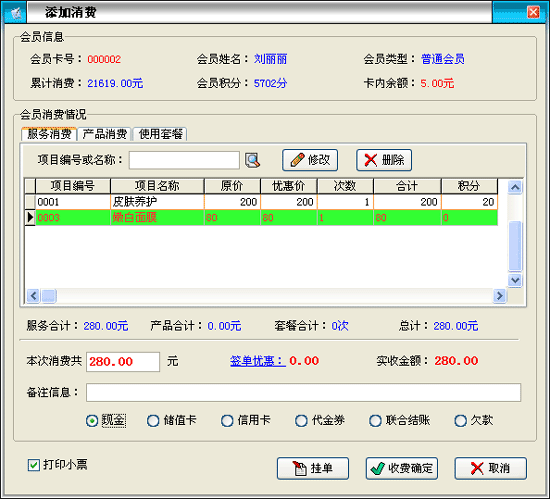Click the table scroll up arrow
The width and height of the screenshot is (550, 499).
[515, 187]
